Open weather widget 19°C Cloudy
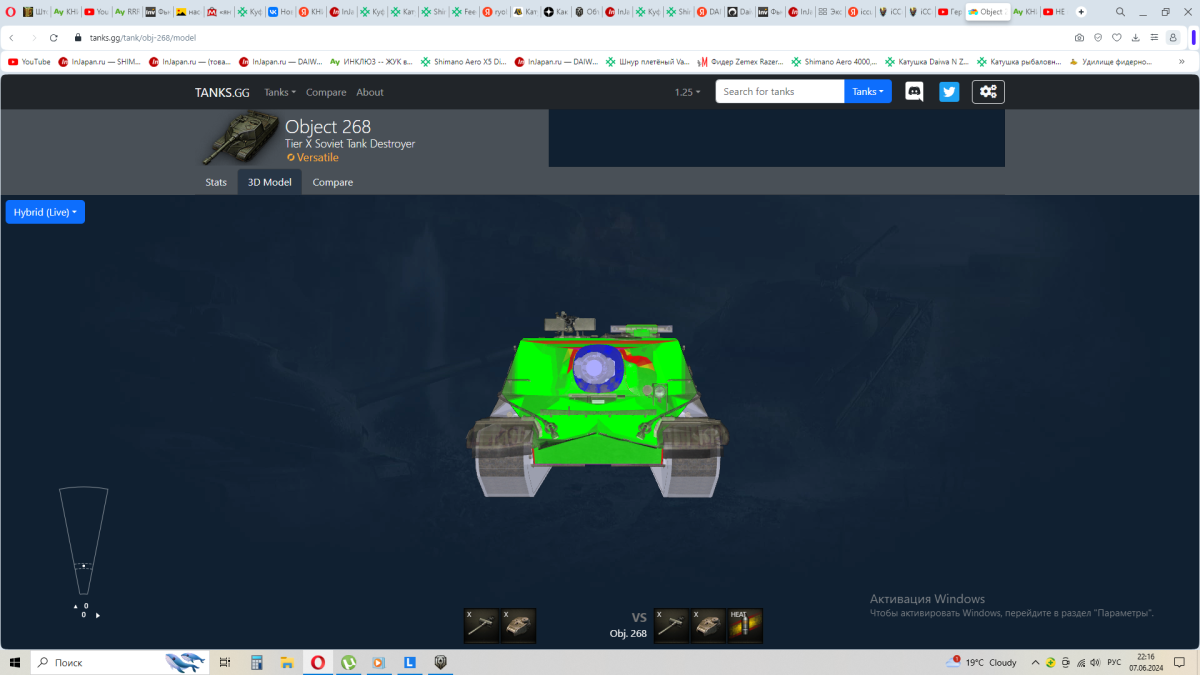The image size is (1200, 675). tap(981, 662)
